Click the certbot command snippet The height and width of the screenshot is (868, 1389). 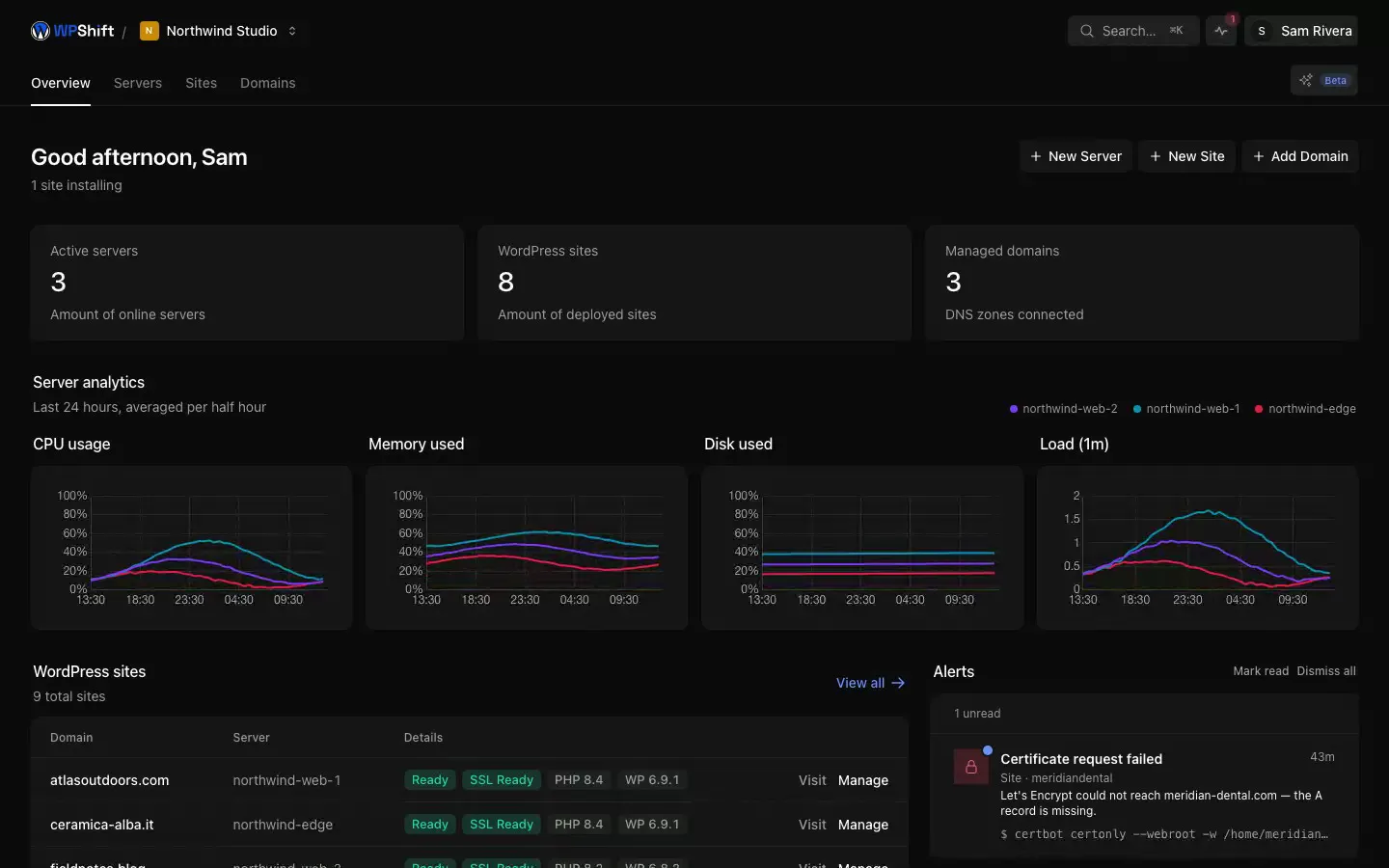1164,834
